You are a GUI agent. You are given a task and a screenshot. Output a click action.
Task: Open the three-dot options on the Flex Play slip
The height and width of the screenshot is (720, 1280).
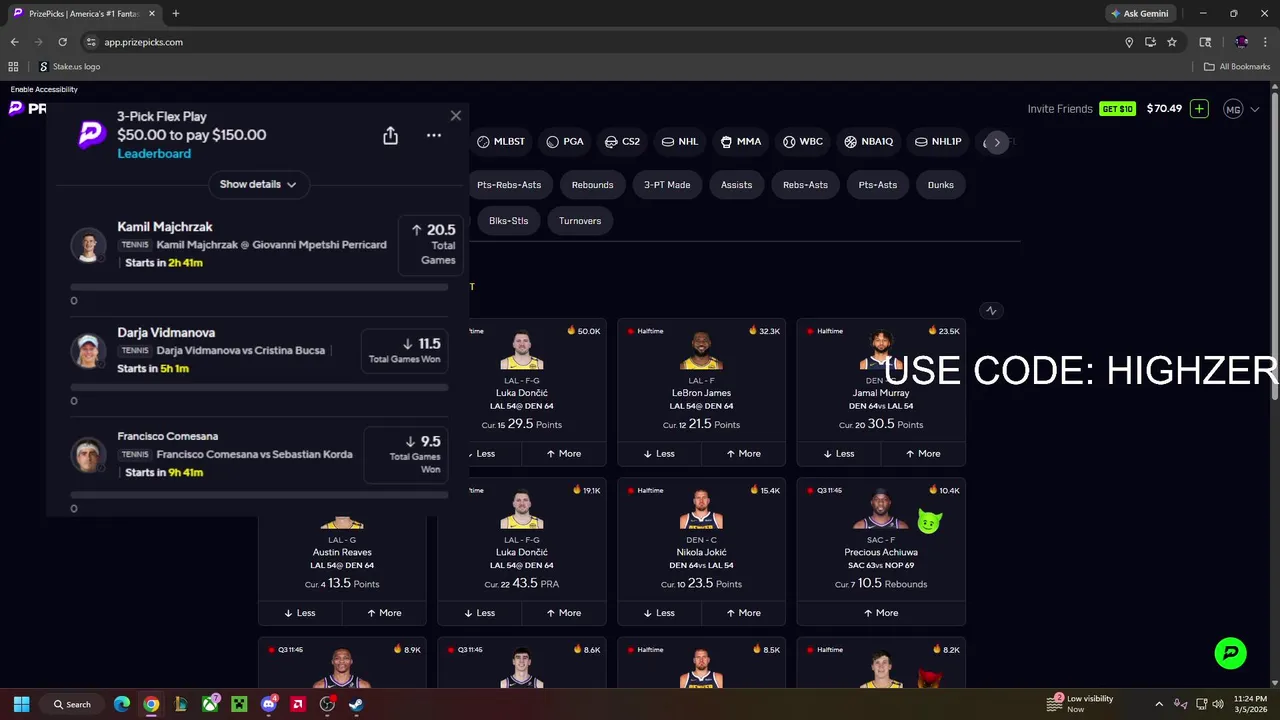tap(434, 135)
